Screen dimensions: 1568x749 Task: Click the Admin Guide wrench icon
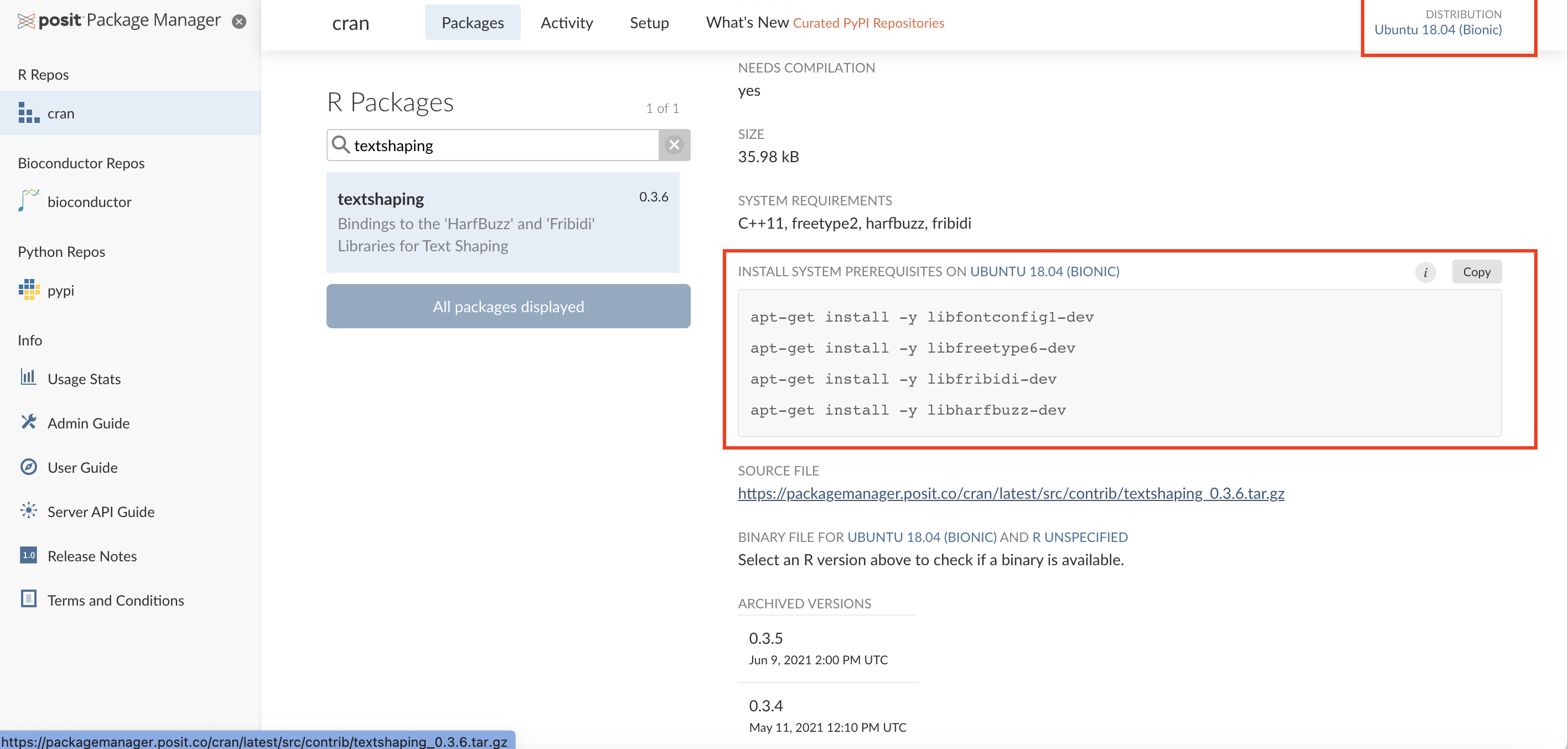pos(28,422)
